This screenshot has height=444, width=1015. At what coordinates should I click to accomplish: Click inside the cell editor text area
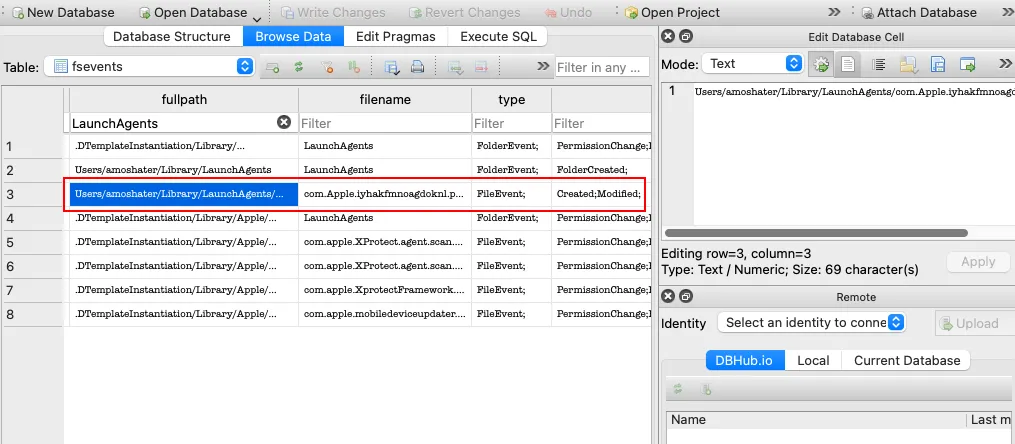click(854, 153)
